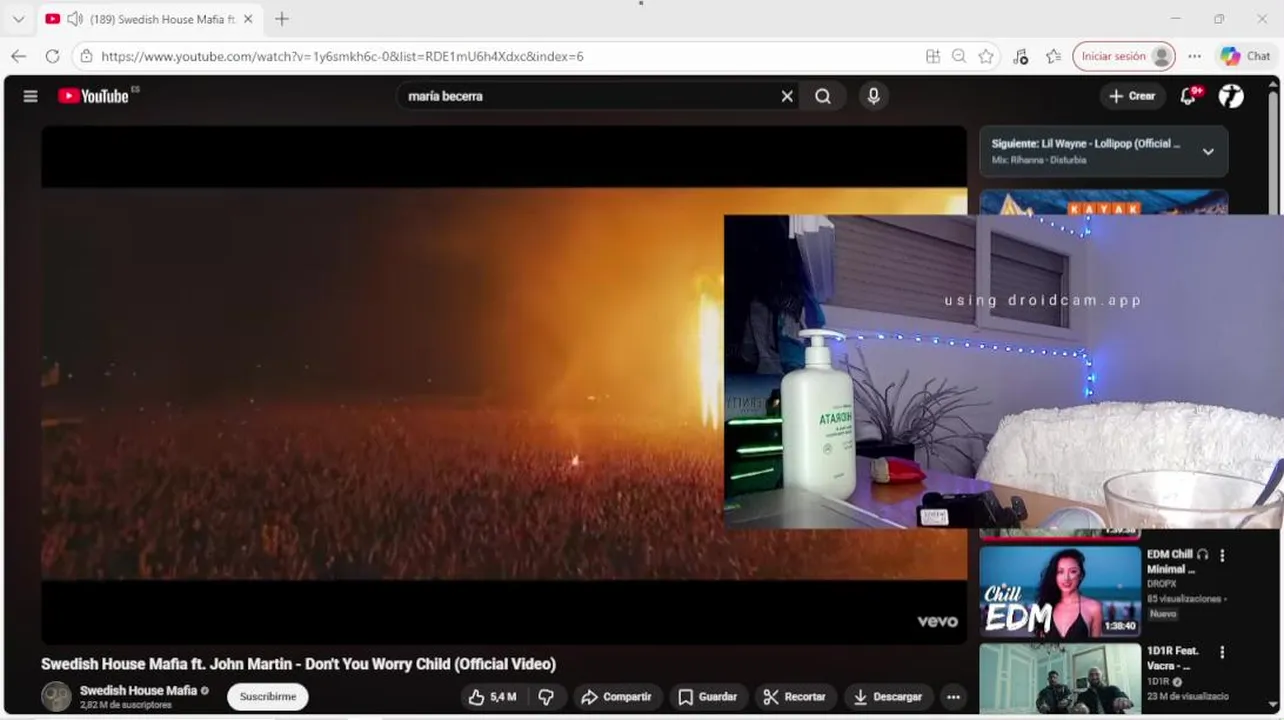Screen dimensions: 1284x720
Task: Open the Copilot Chat pane
Action: (1245, 56)
